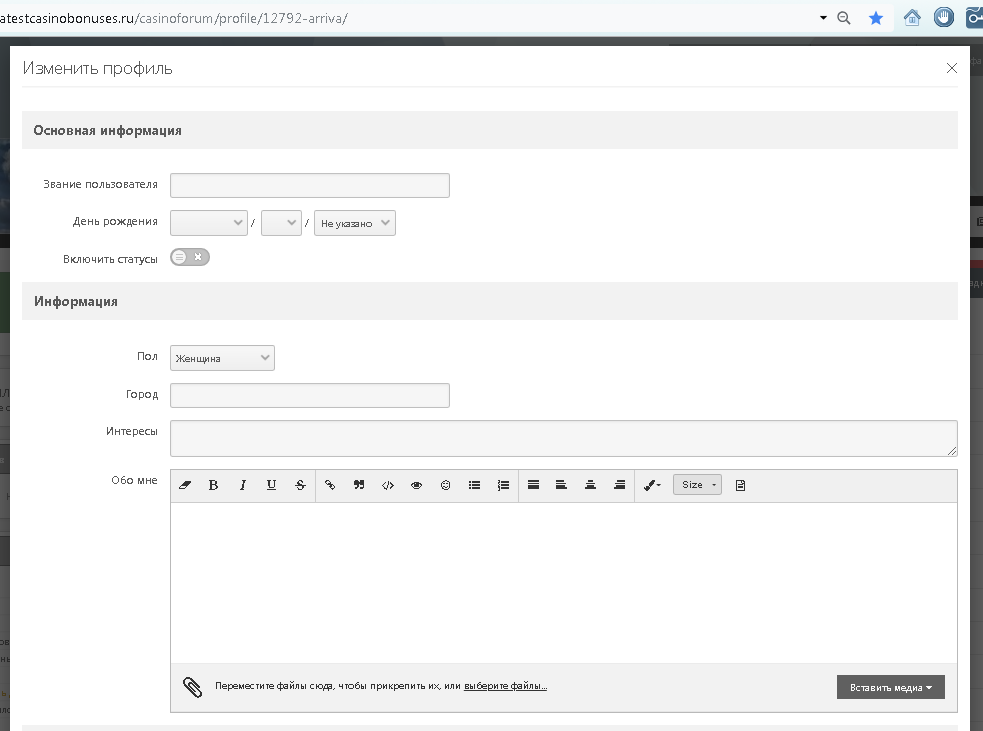
Task: Insert a link using the chain icon
Action: (x=330, y=485)
